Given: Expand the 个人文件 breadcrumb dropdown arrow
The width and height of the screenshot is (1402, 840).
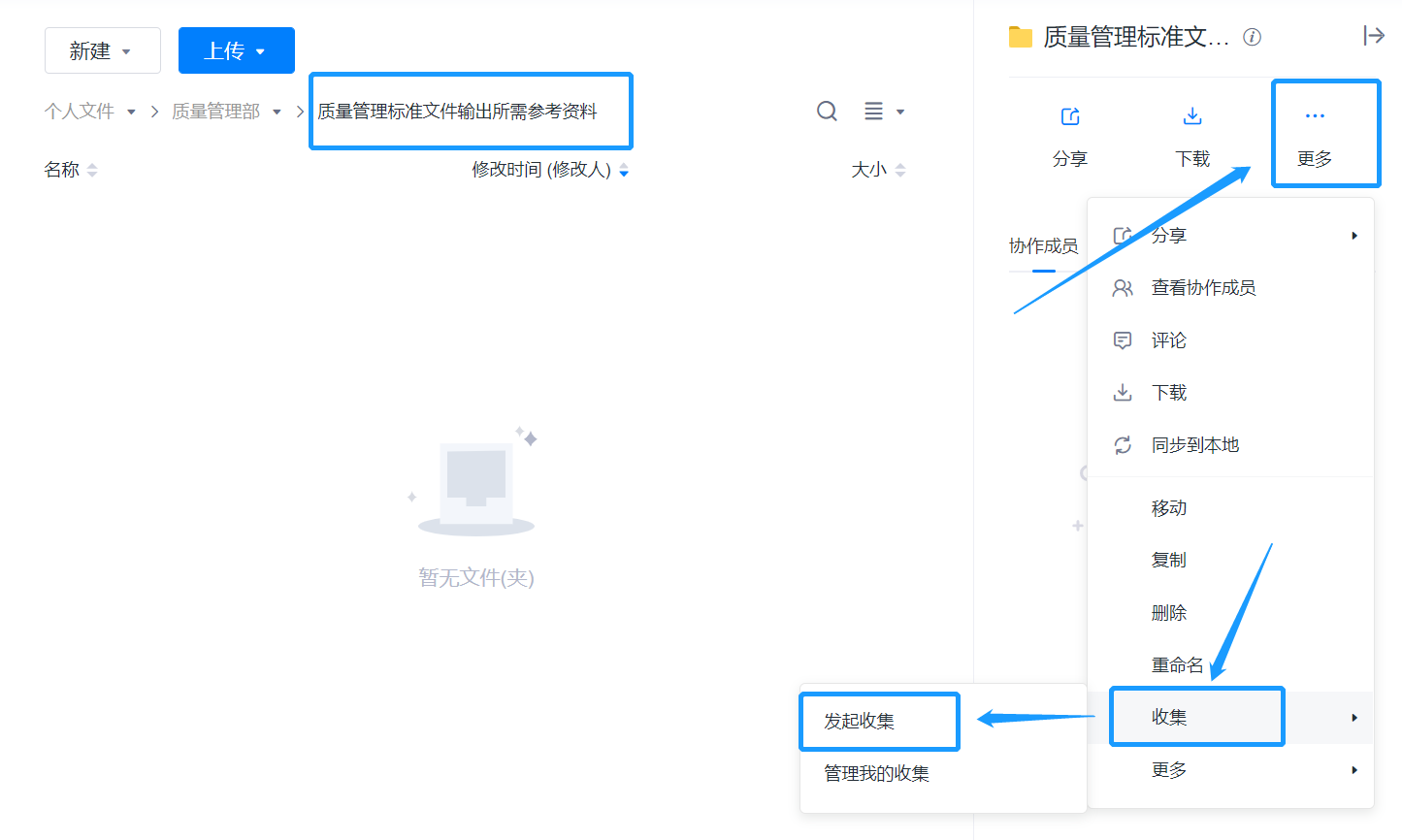Looking at the screenshot, I should tap(131, 112).
